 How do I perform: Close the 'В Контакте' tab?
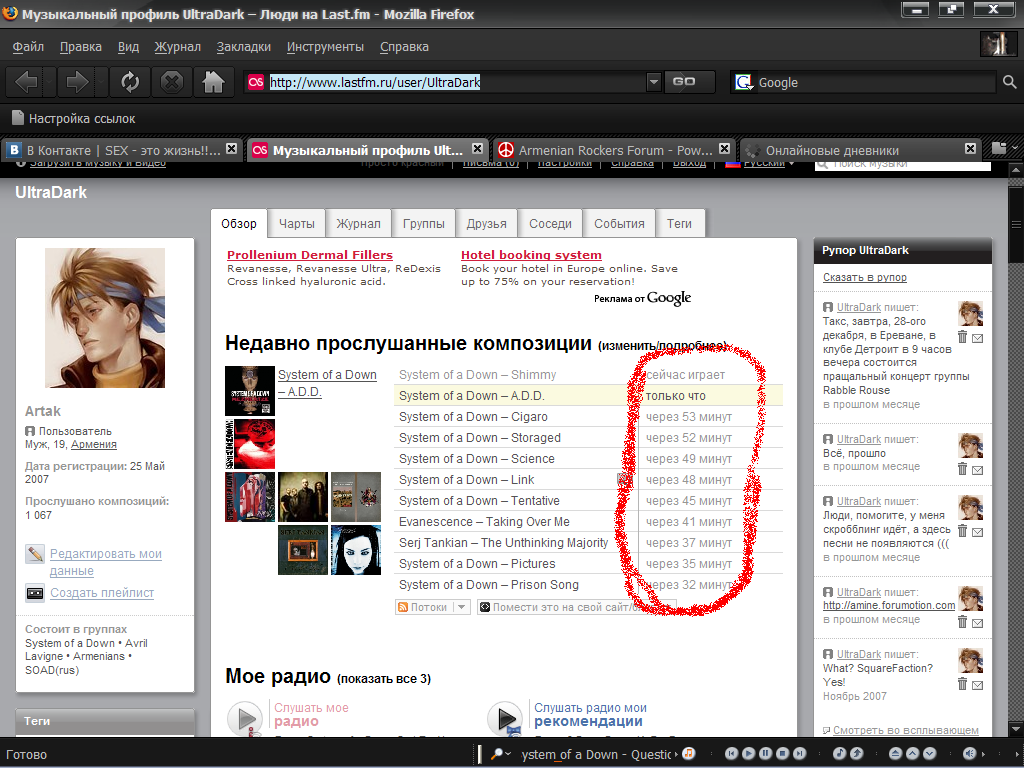(x=231, y=149)
